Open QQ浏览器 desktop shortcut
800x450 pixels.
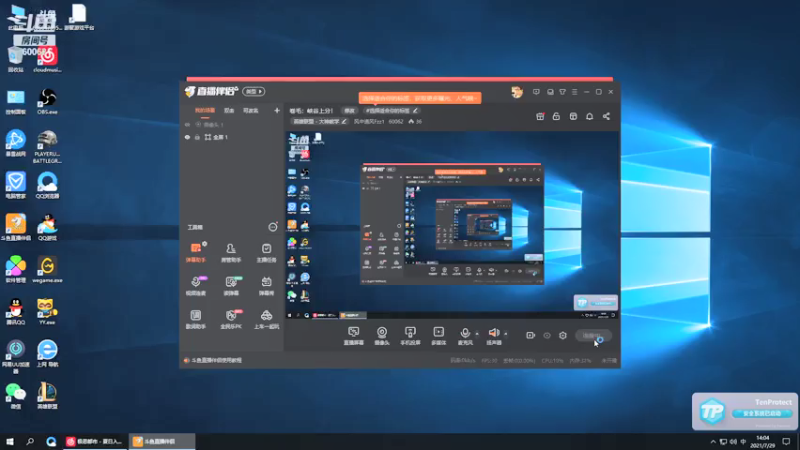47,185
